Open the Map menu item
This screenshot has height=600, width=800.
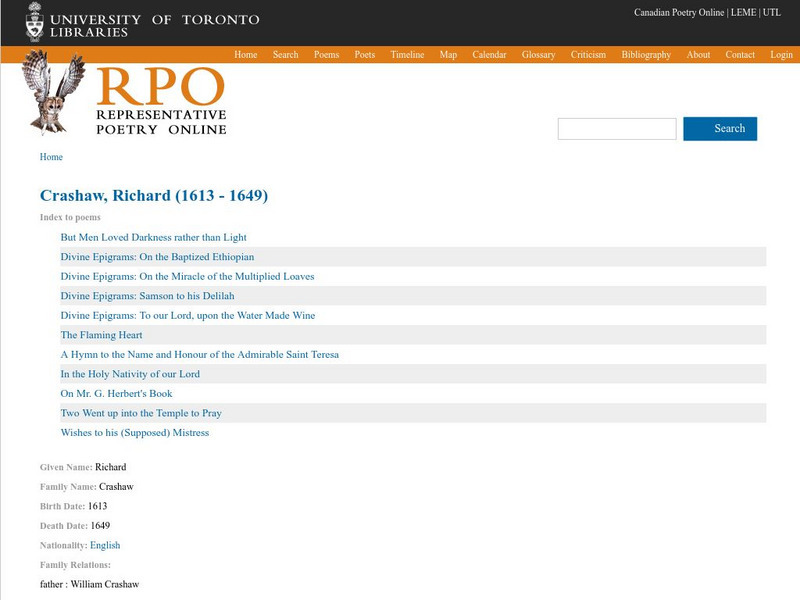point(448,55)
